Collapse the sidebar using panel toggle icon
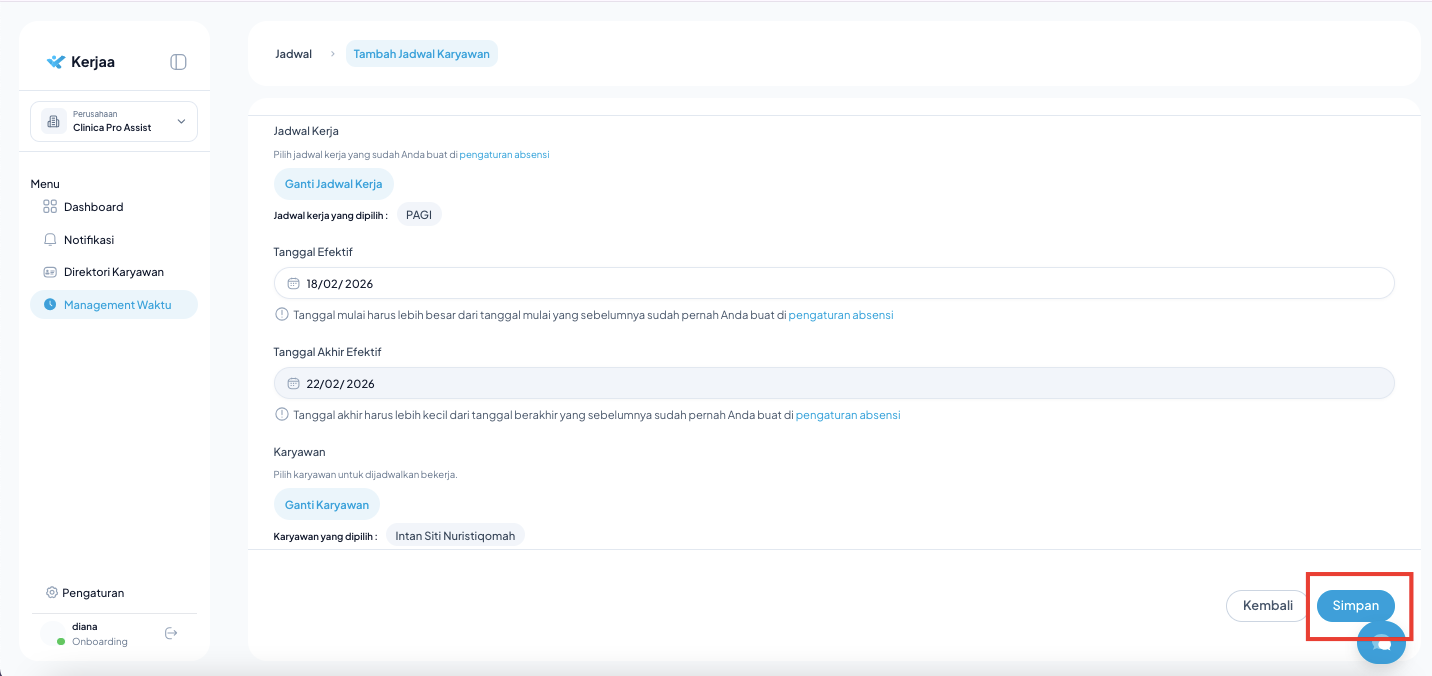Image resolution: width=1432 pixels, height=676 pixels. tap(178, 62)
